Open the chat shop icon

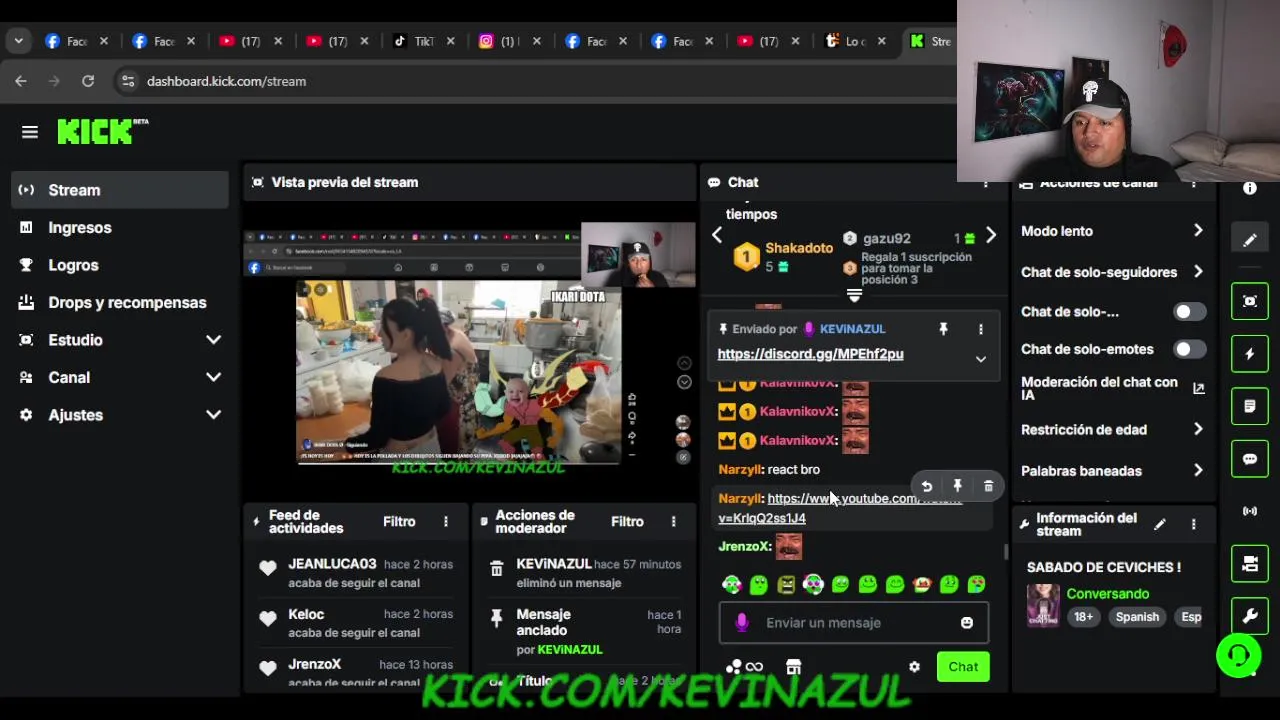click(793, 667)
